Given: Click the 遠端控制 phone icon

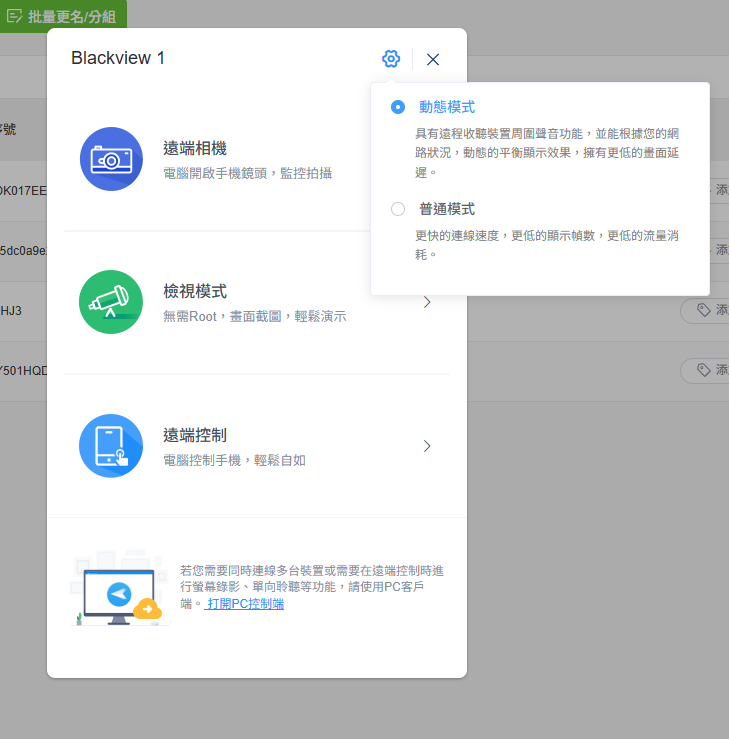Looking at the screenshot, I should (x=111, y=446).
